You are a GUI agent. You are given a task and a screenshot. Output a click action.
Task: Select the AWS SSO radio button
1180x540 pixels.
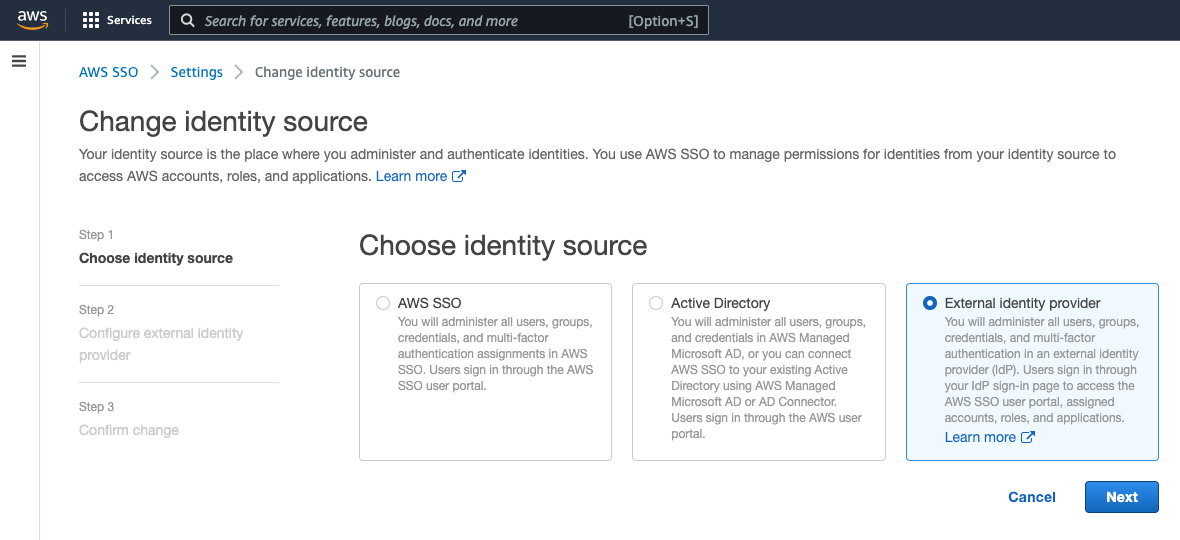point(383,303)
